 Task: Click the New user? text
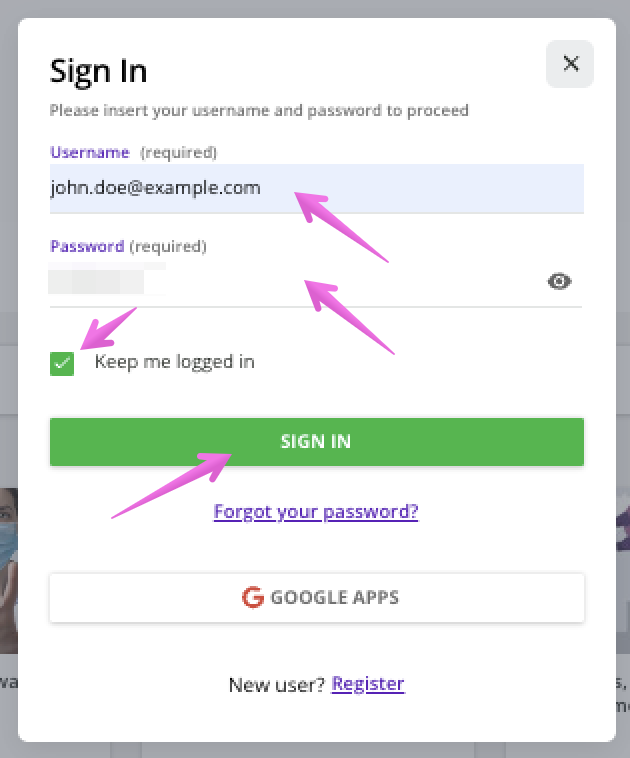[277, 685]
